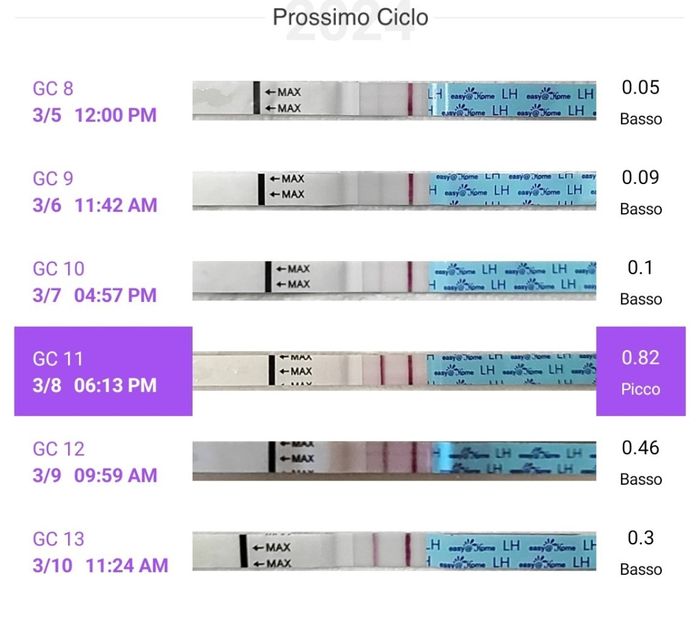Tap the Prossimo Ciclo heading

(350, 17)
